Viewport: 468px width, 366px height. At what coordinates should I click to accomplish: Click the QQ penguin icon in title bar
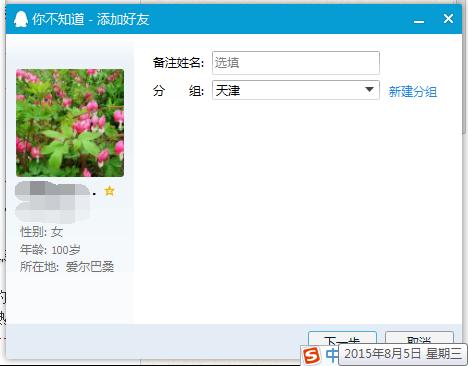[x=21, y=19]
